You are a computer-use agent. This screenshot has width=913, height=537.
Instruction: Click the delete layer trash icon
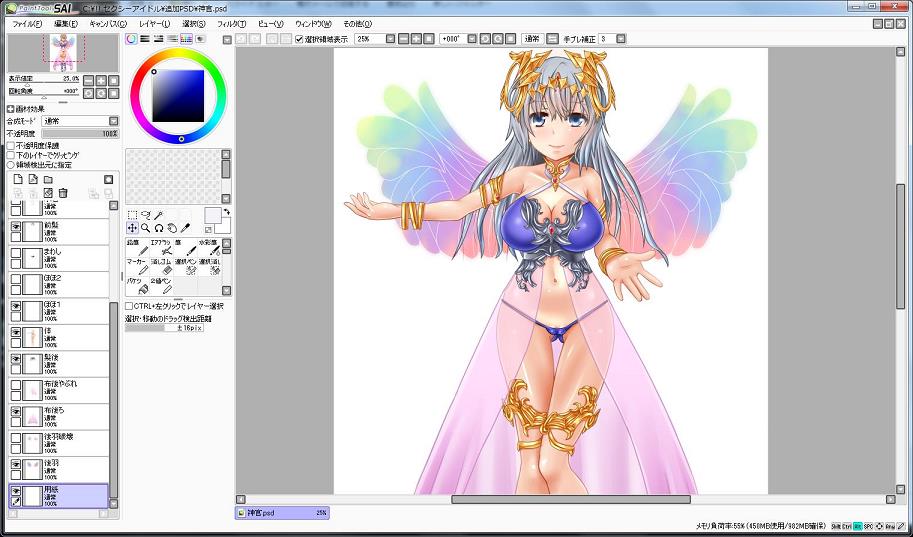click(63, 193)
